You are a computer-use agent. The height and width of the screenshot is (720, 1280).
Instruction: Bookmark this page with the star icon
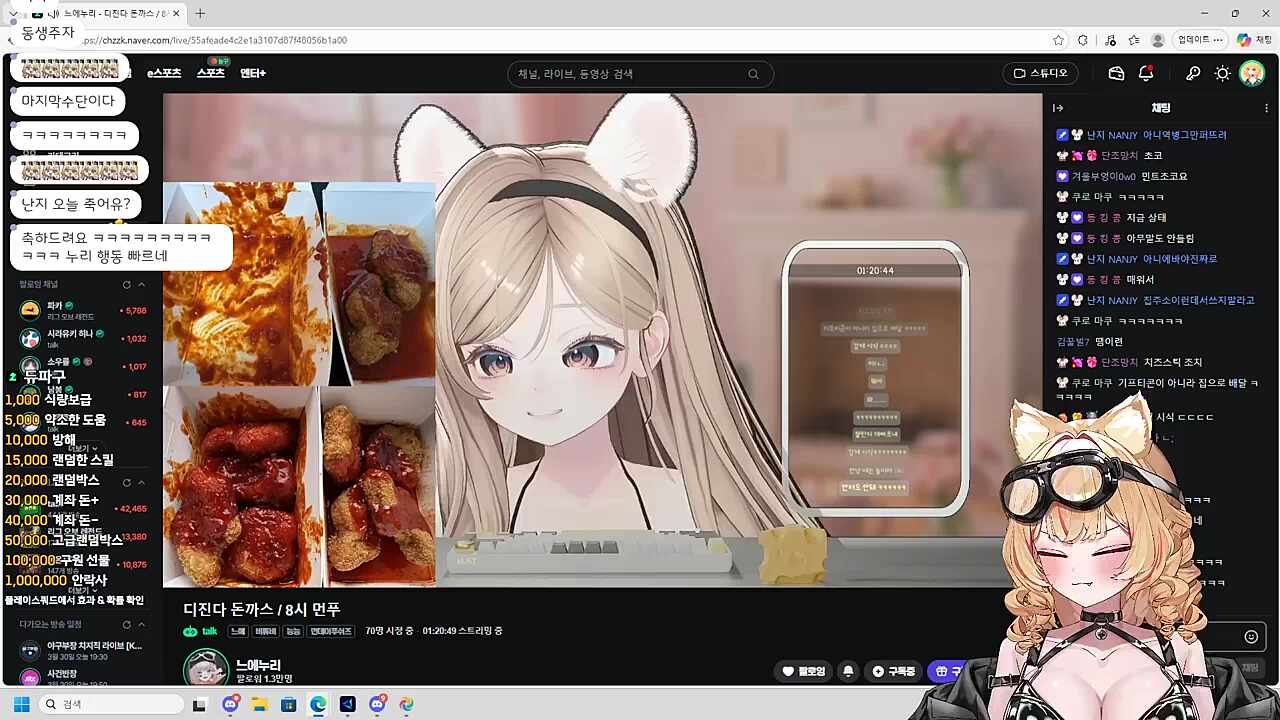coord(1058,40)
